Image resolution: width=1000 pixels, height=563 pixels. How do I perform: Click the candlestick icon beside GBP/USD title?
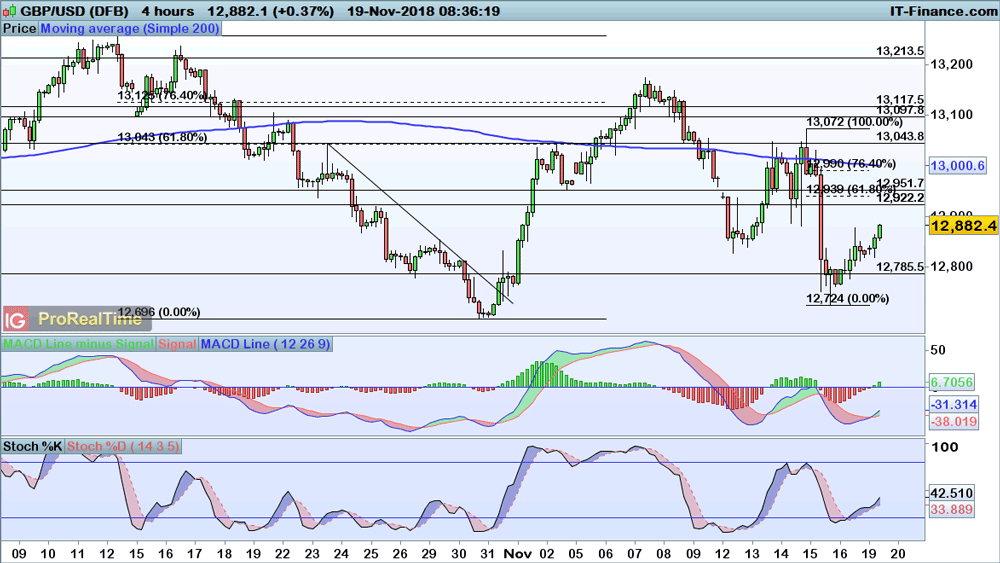click(x=9, y=11)
